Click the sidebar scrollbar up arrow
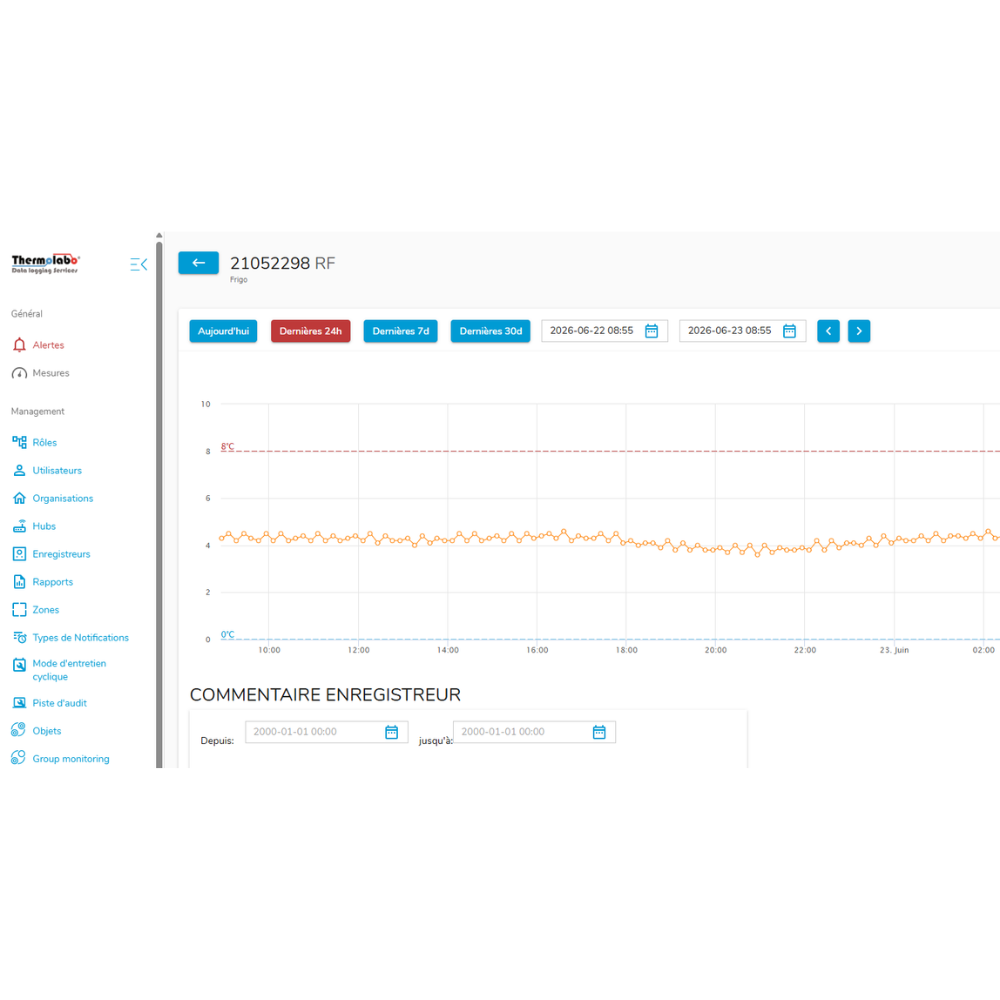The width and height of the screenshot is (1000, 1000). [x=159, y=235]
